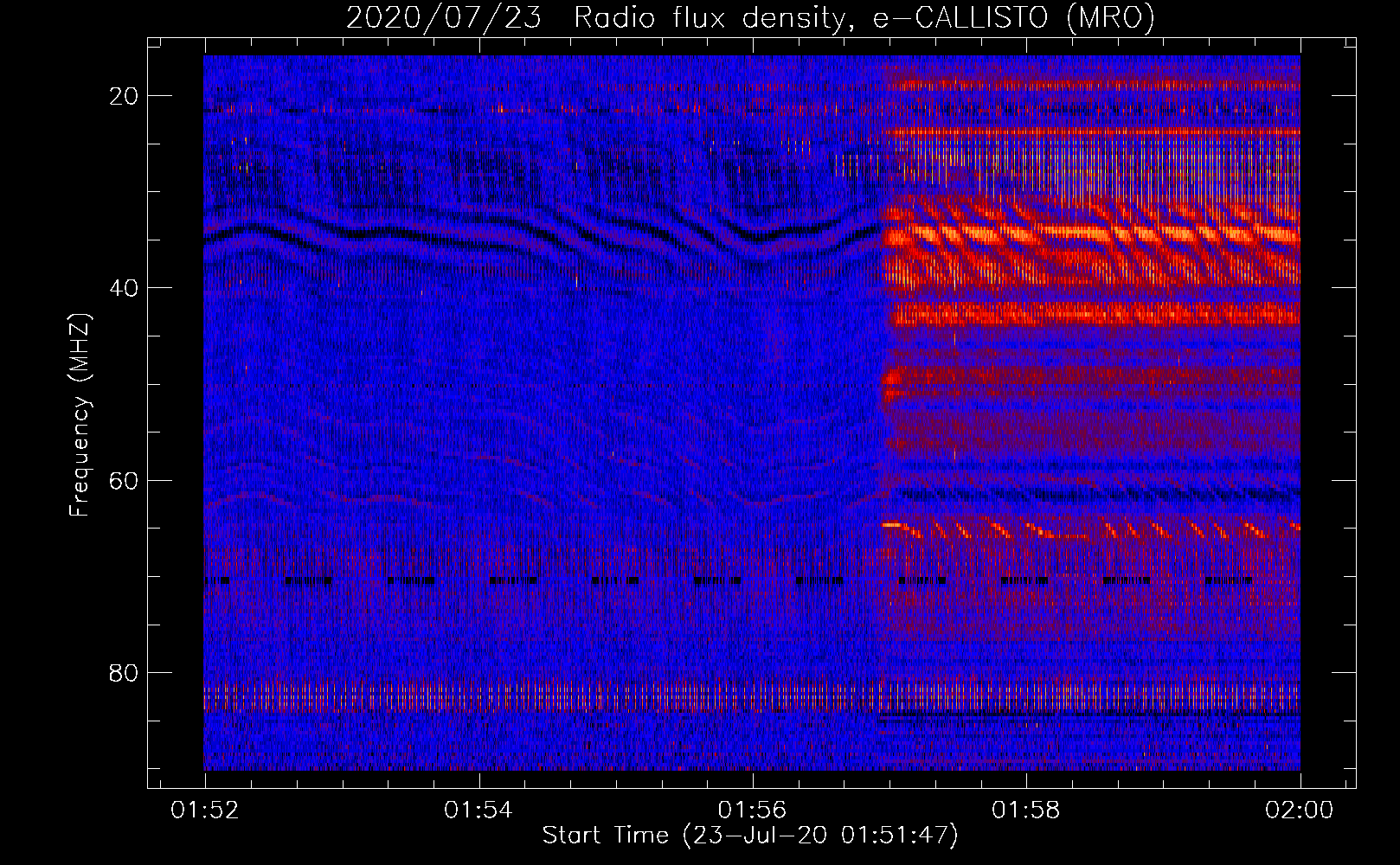
Task: Click the 60 MHz frequency tick label
Action: (124, 481)
